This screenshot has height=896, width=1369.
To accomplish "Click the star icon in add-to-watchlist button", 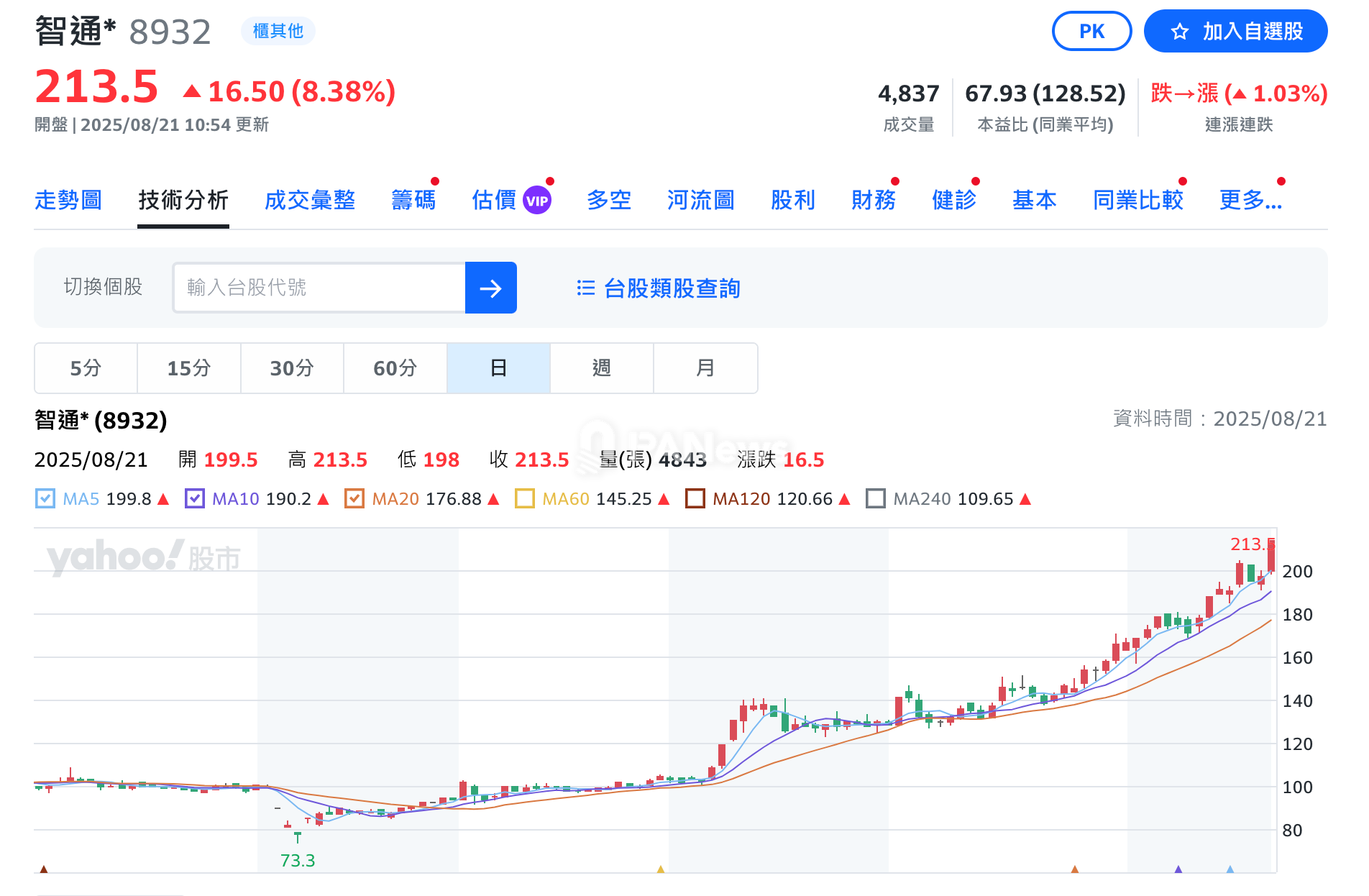I will click(x=1179, y=32).
